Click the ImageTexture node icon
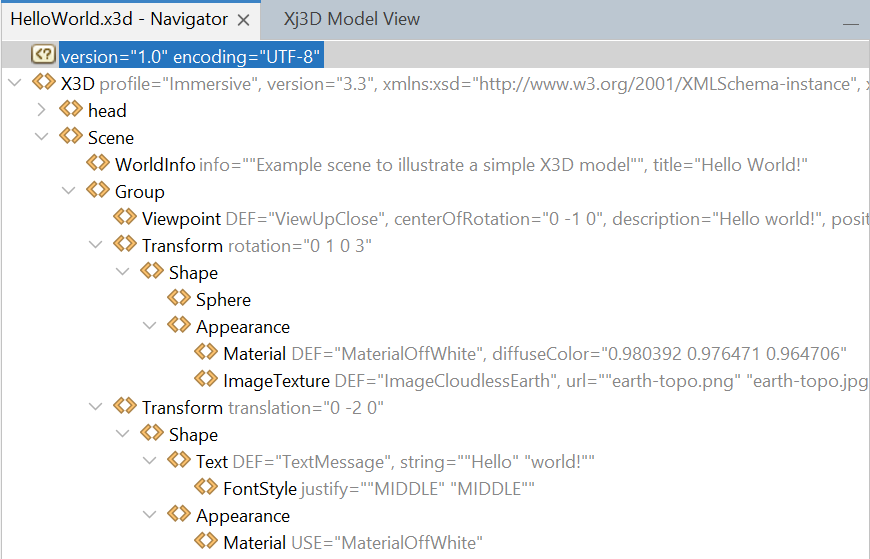This screenshot has height=559, width=870. (206, 380)
